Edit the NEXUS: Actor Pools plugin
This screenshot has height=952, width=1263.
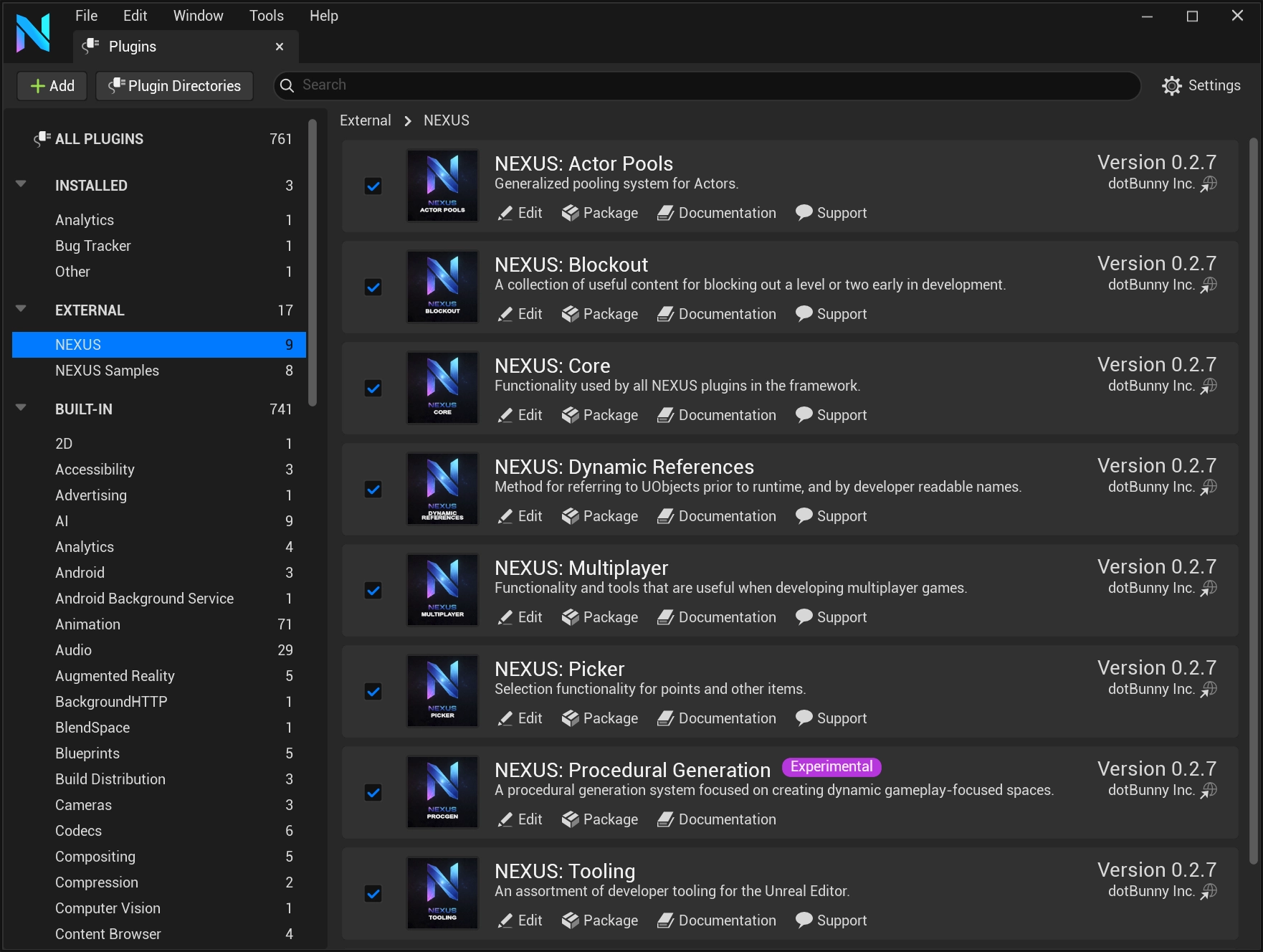[519, 213]
